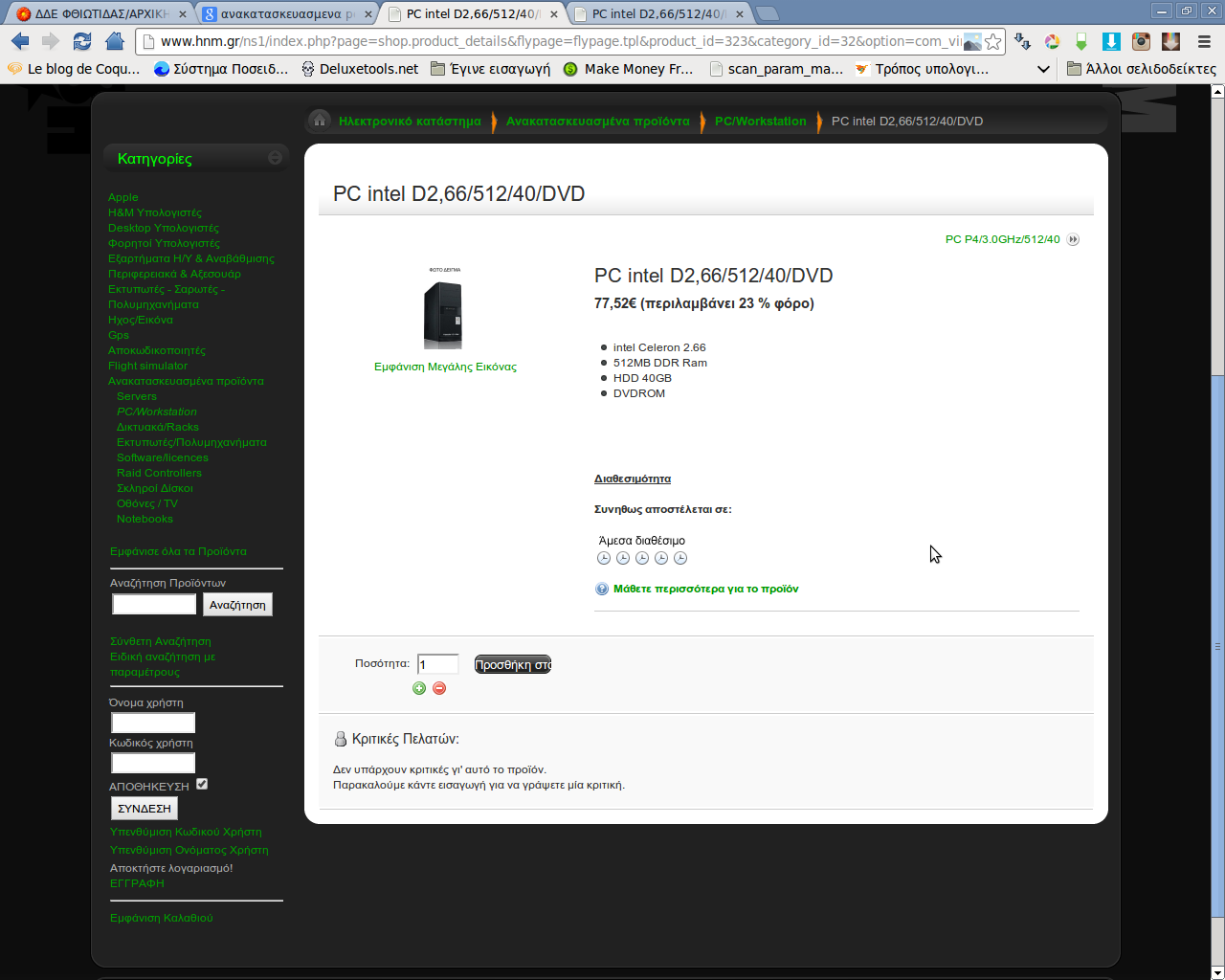Expand the bookmarks overflow chevron

point(1043,69)
